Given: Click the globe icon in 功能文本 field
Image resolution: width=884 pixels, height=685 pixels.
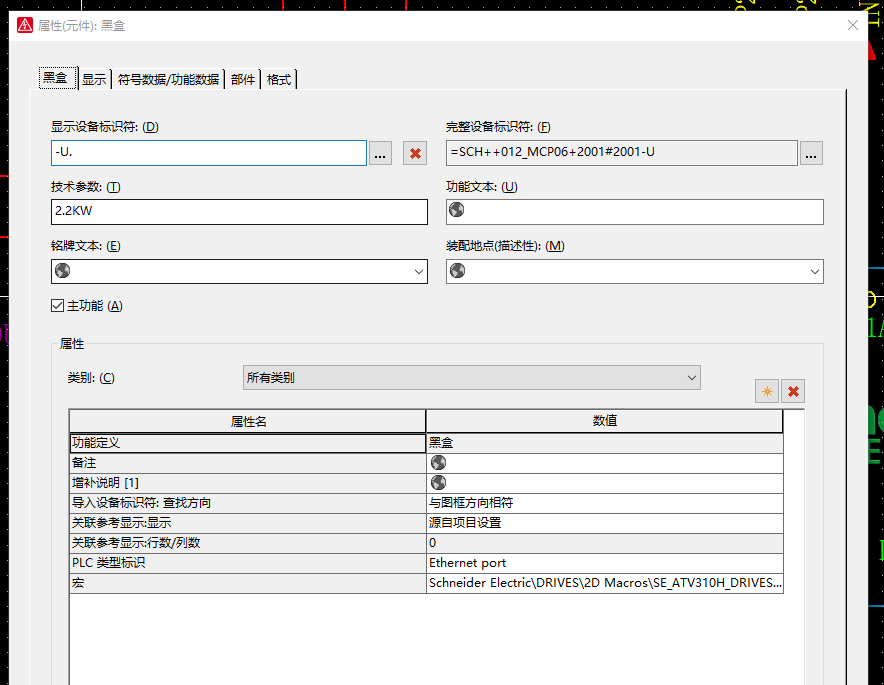Looking at the screenshot, I should (457, 211).
